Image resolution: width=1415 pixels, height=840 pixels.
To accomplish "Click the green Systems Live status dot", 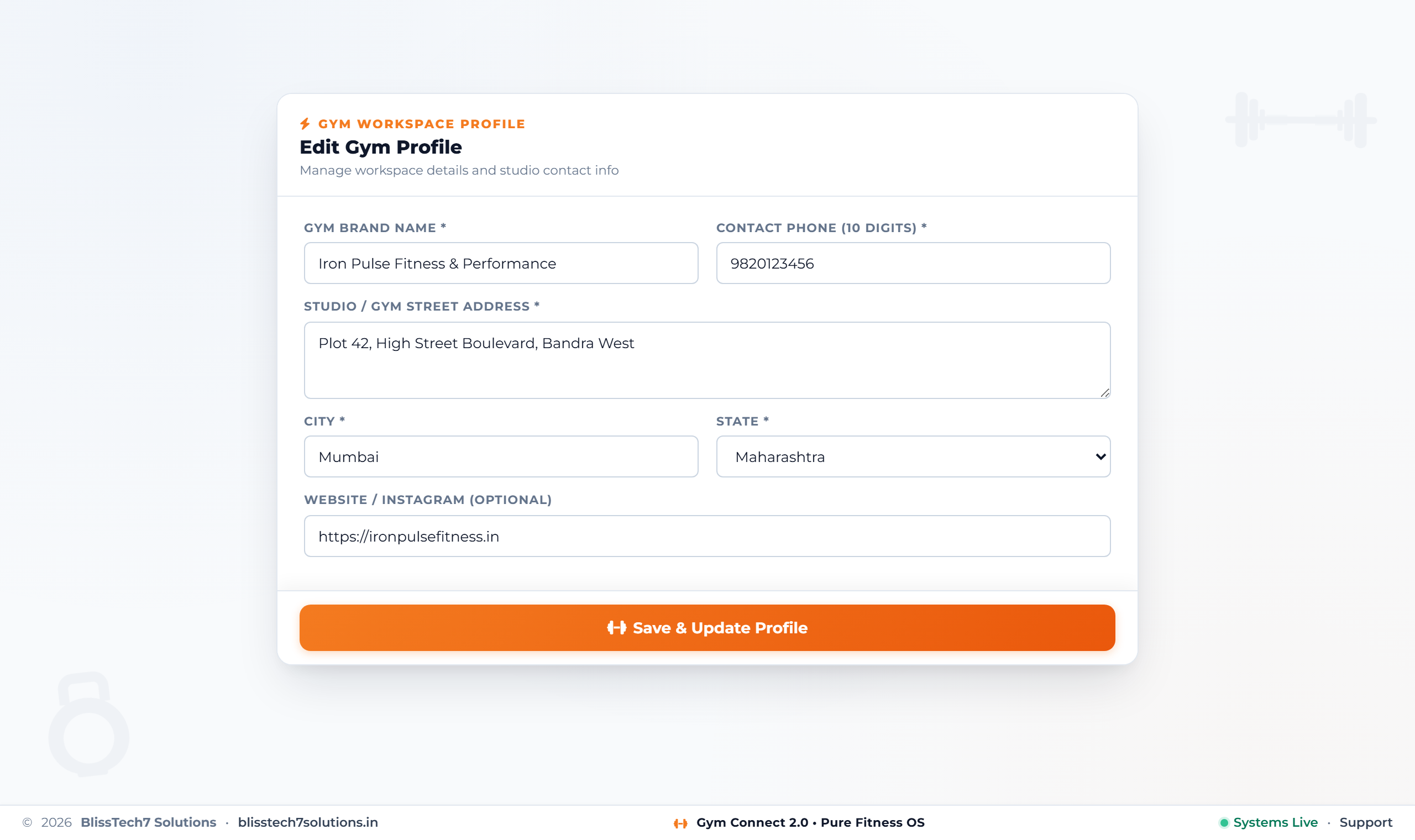I will [1224, 822].
